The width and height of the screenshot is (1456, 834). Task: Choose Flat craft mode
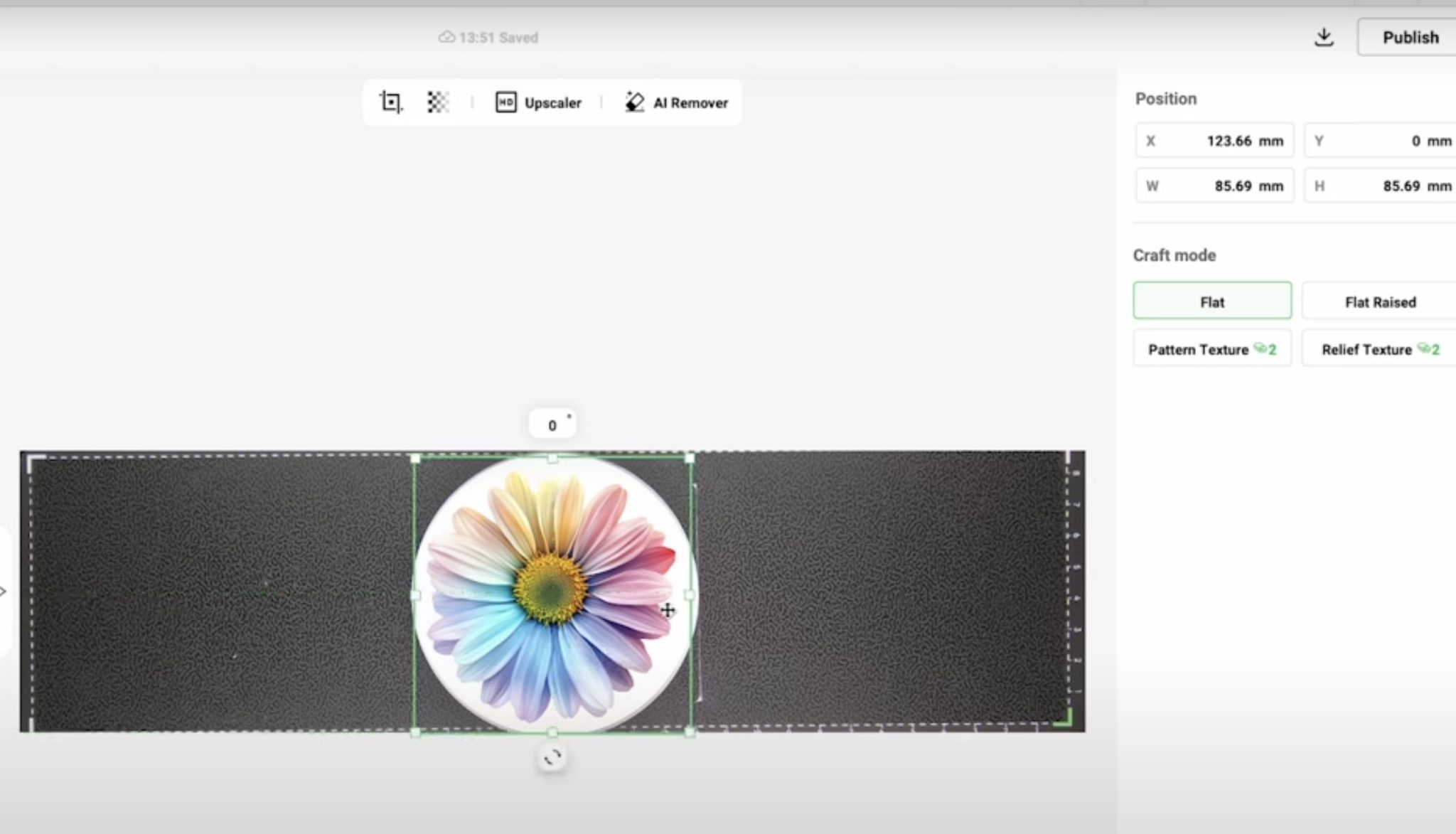click(1211, 301)
